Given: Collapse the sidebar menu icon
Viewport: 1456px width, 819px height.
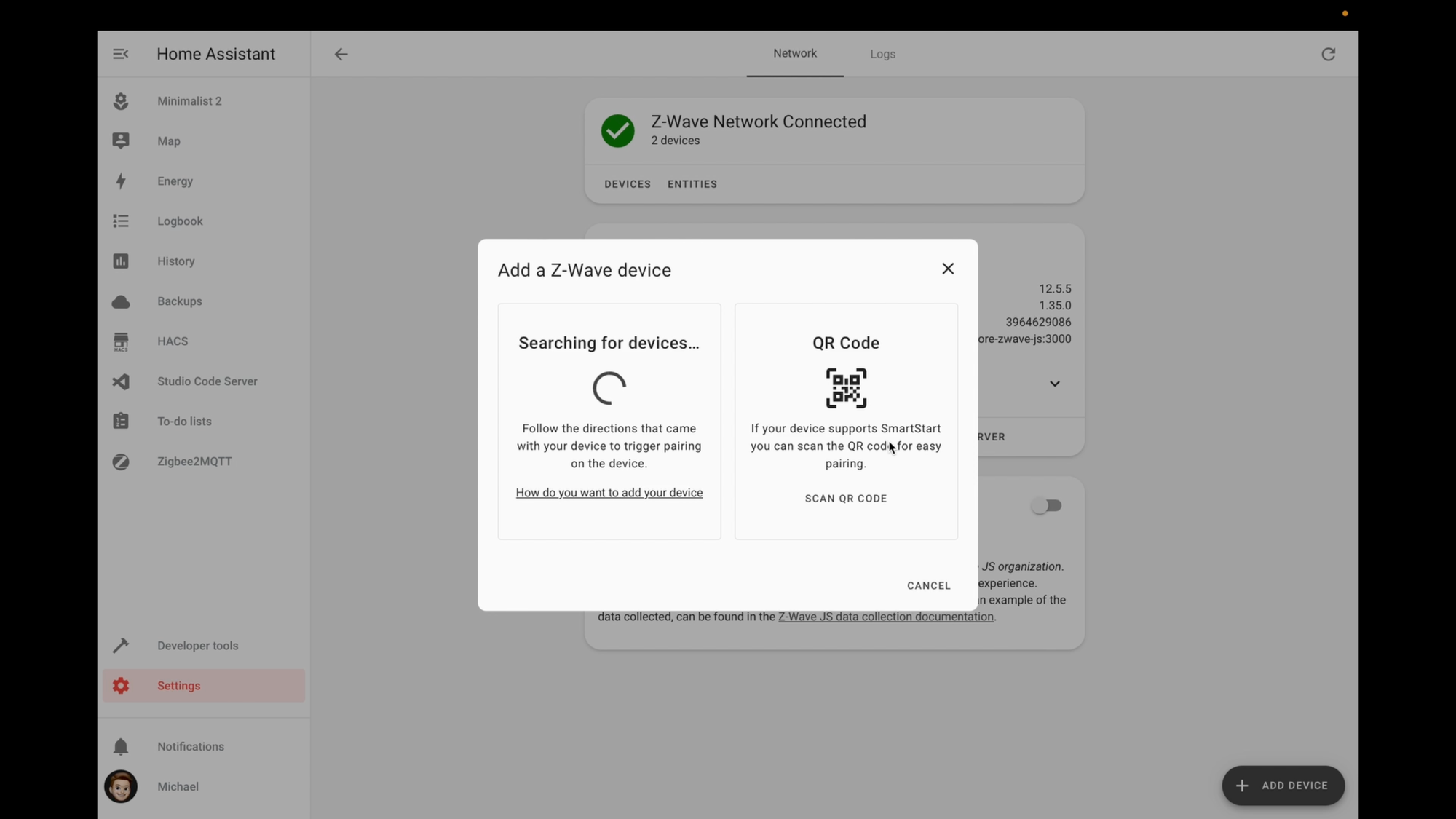Looking at the screenshot, I should (x=121, y=54).
